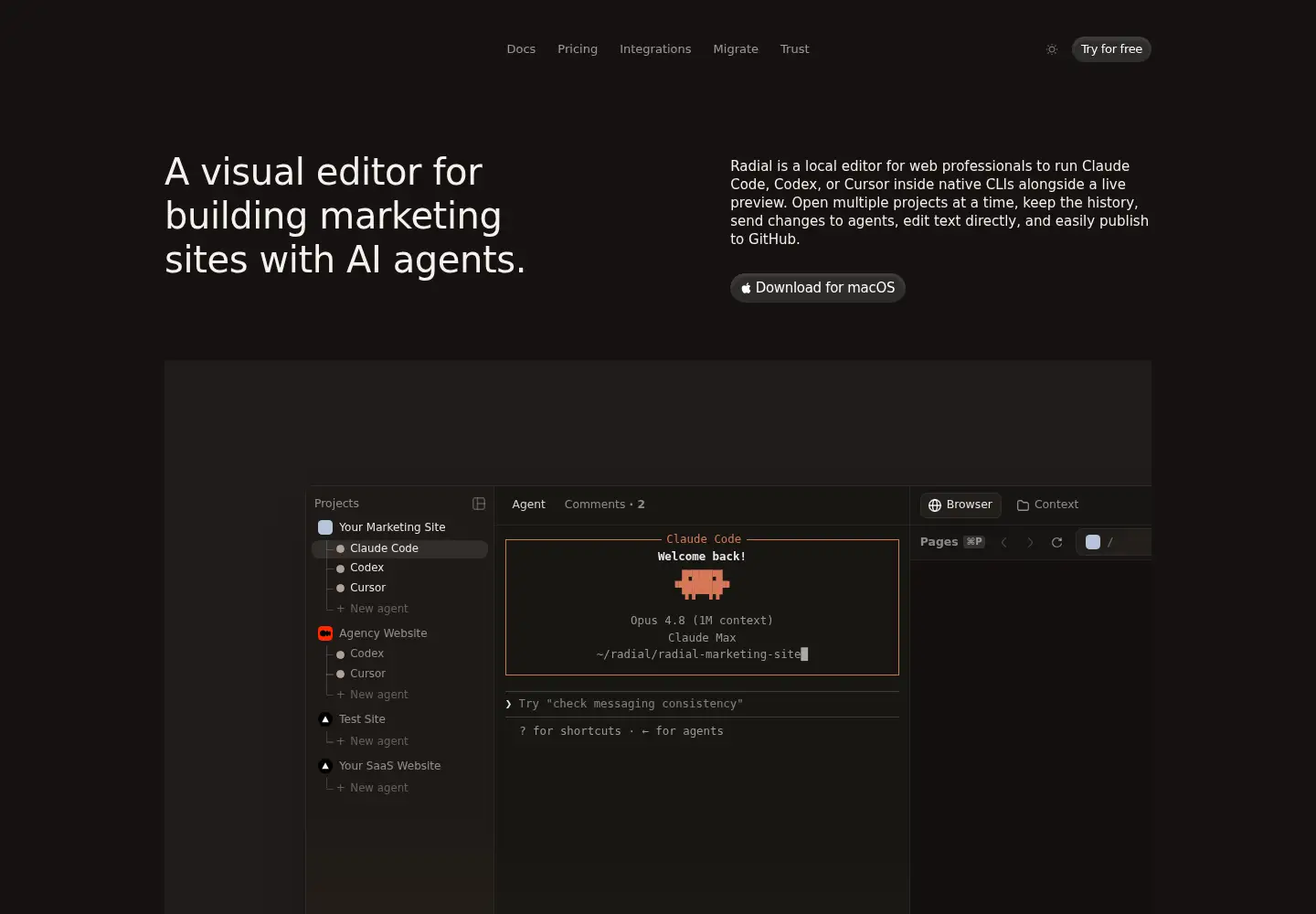Click the Try for free button
This screenshot has height=914, width=1316.
pyautogui.click(x=1111, y=49)
